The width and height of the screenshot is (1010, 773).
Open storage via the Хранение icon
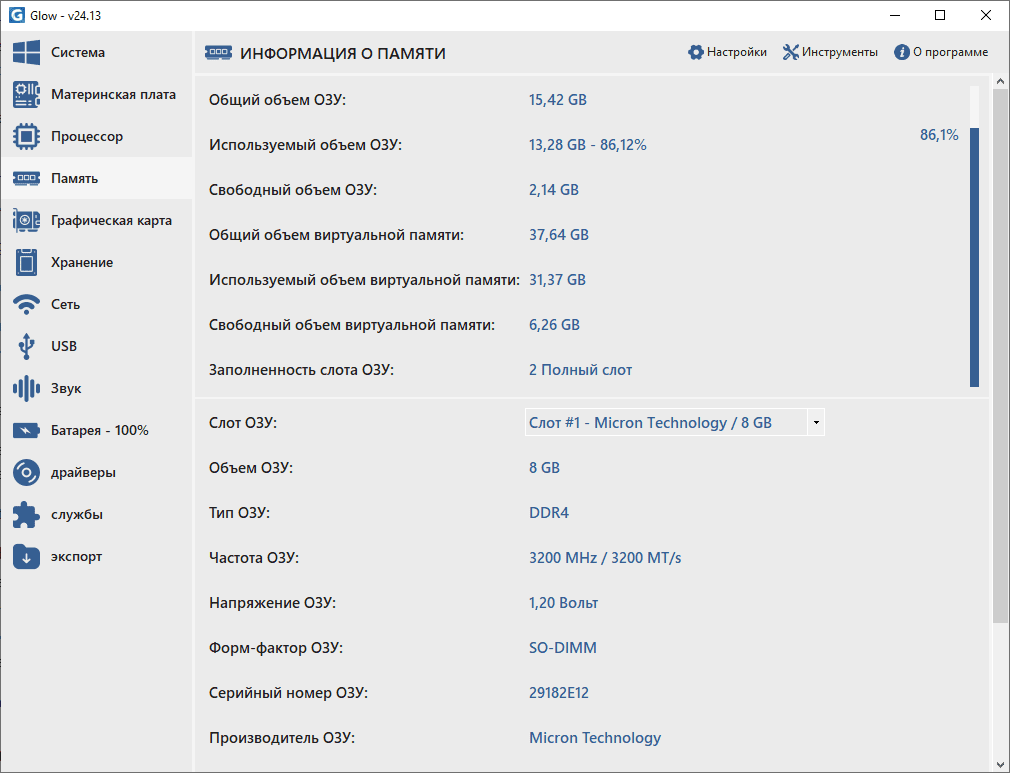click(26, 263)
